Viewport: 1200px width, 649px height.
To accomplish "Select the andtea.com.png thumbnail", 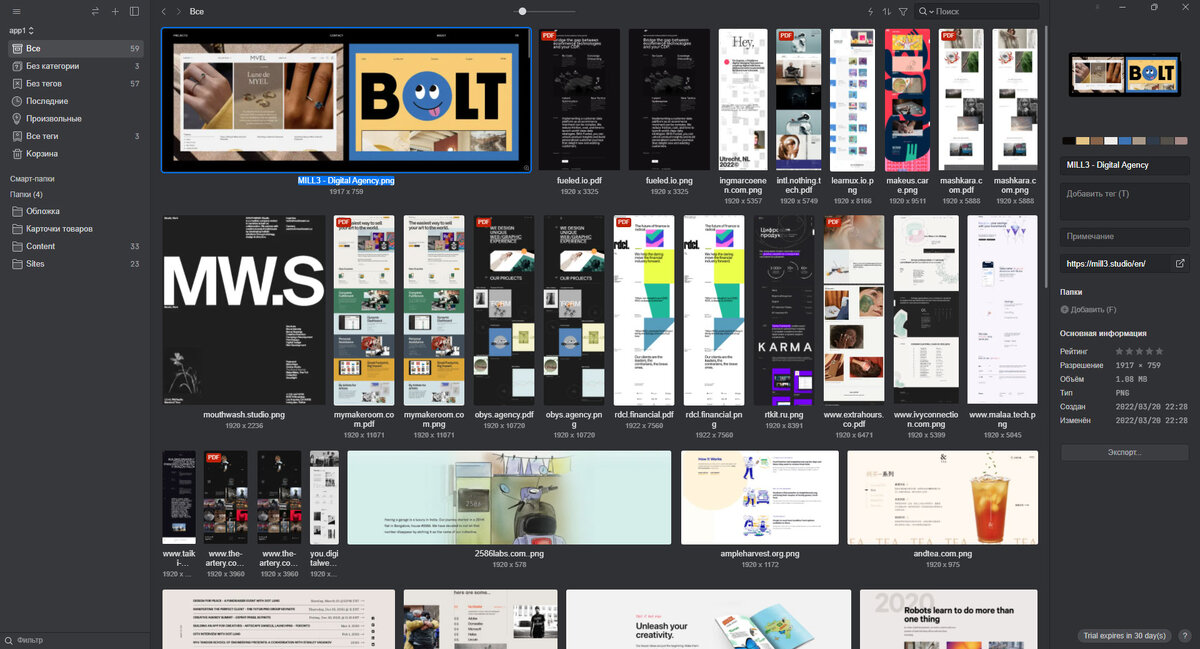I will coord(942,497).
